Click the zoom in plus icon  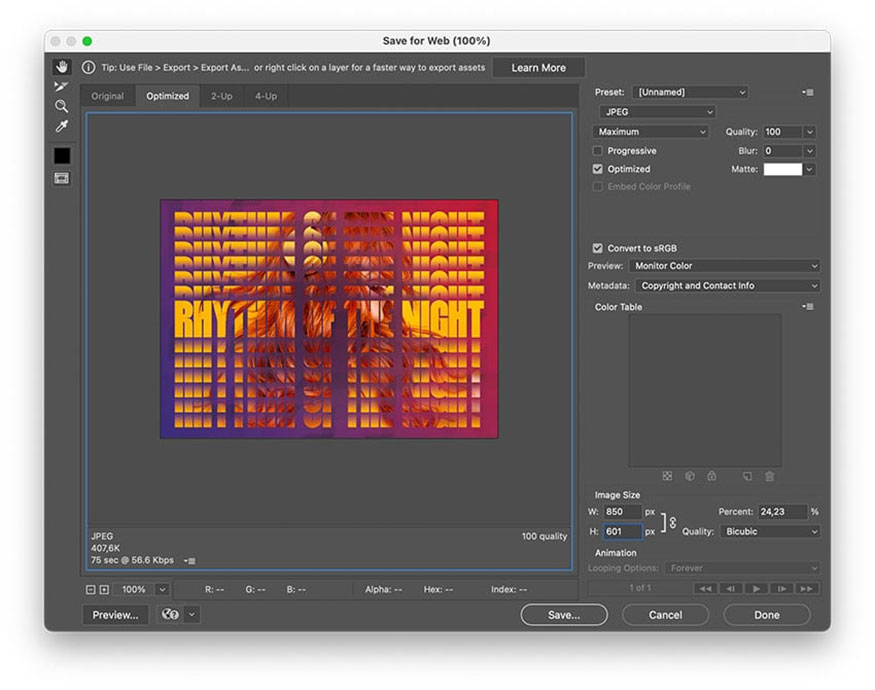(x=104, y=590)
